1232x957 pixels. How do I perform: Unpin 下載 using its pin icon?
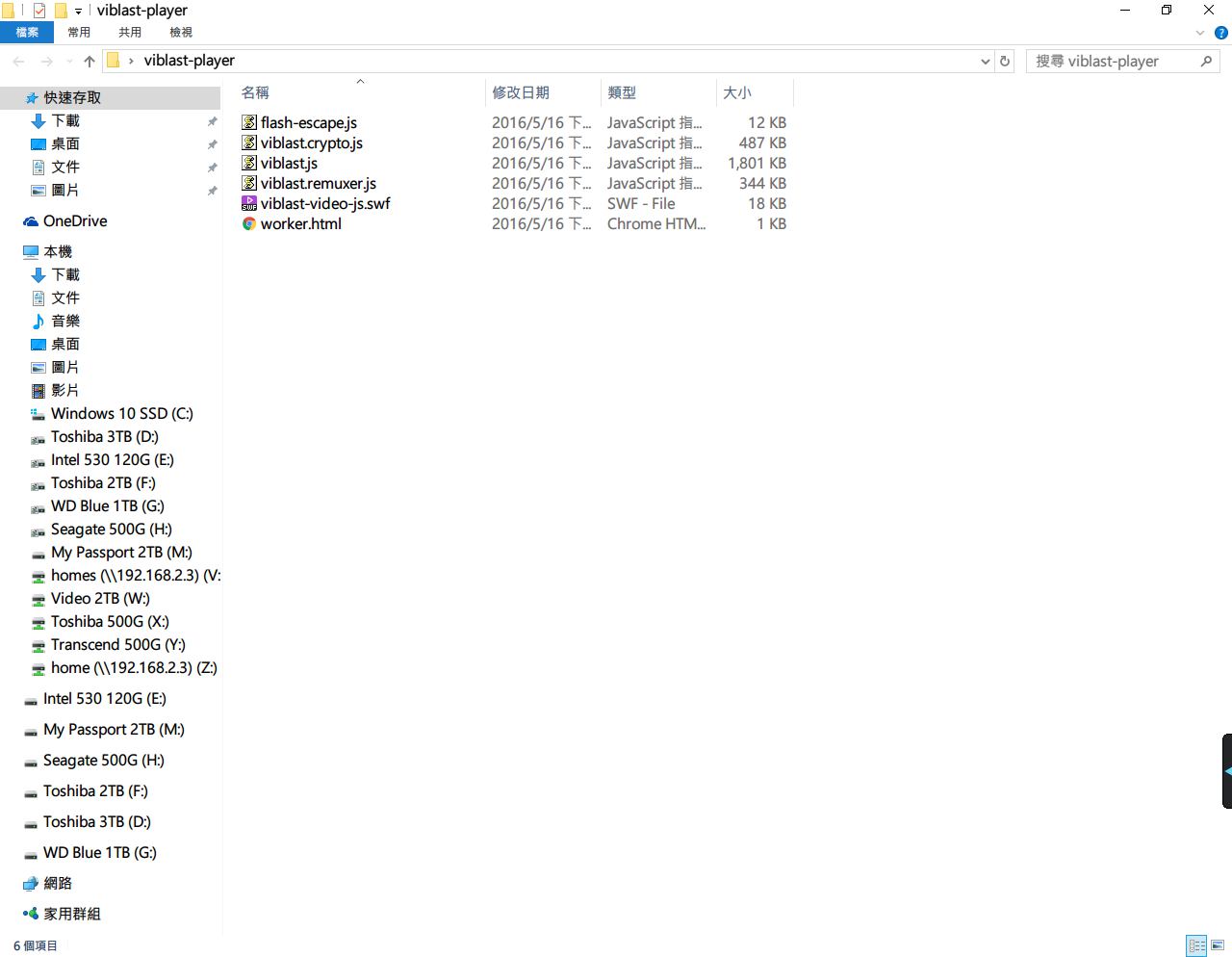[212, 121]
